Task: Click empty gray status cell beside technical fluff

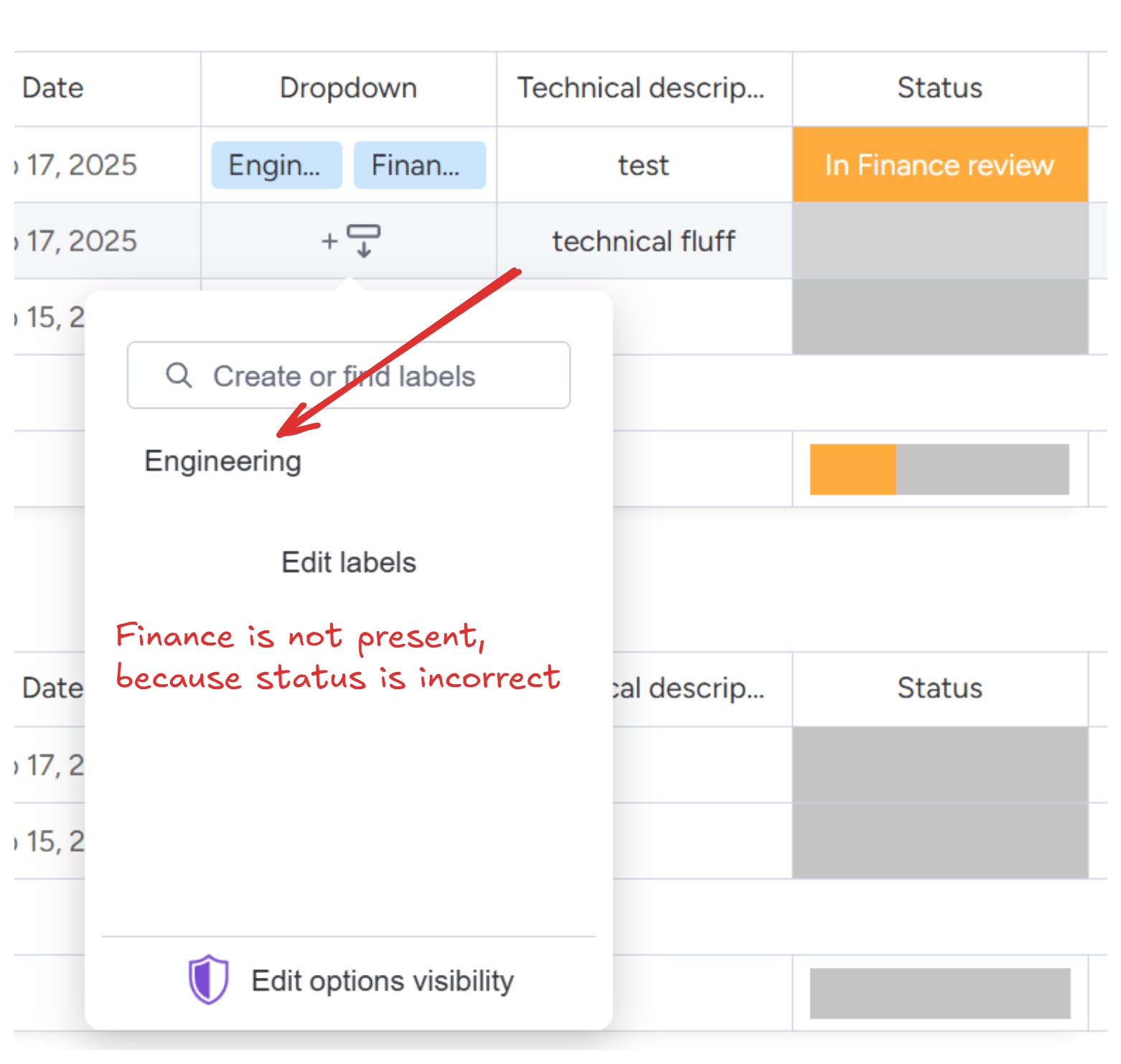Action: click(939, 241)
